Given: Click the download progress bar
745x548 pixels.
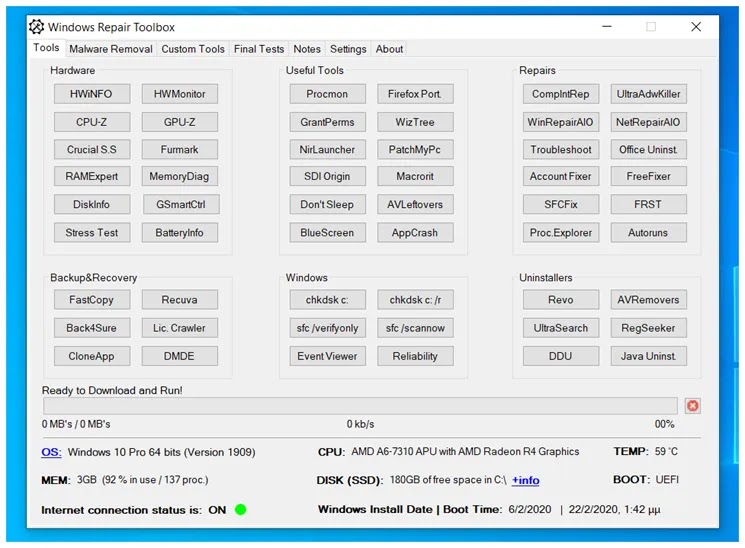Looking at the screenshot, I should (360, 406).
